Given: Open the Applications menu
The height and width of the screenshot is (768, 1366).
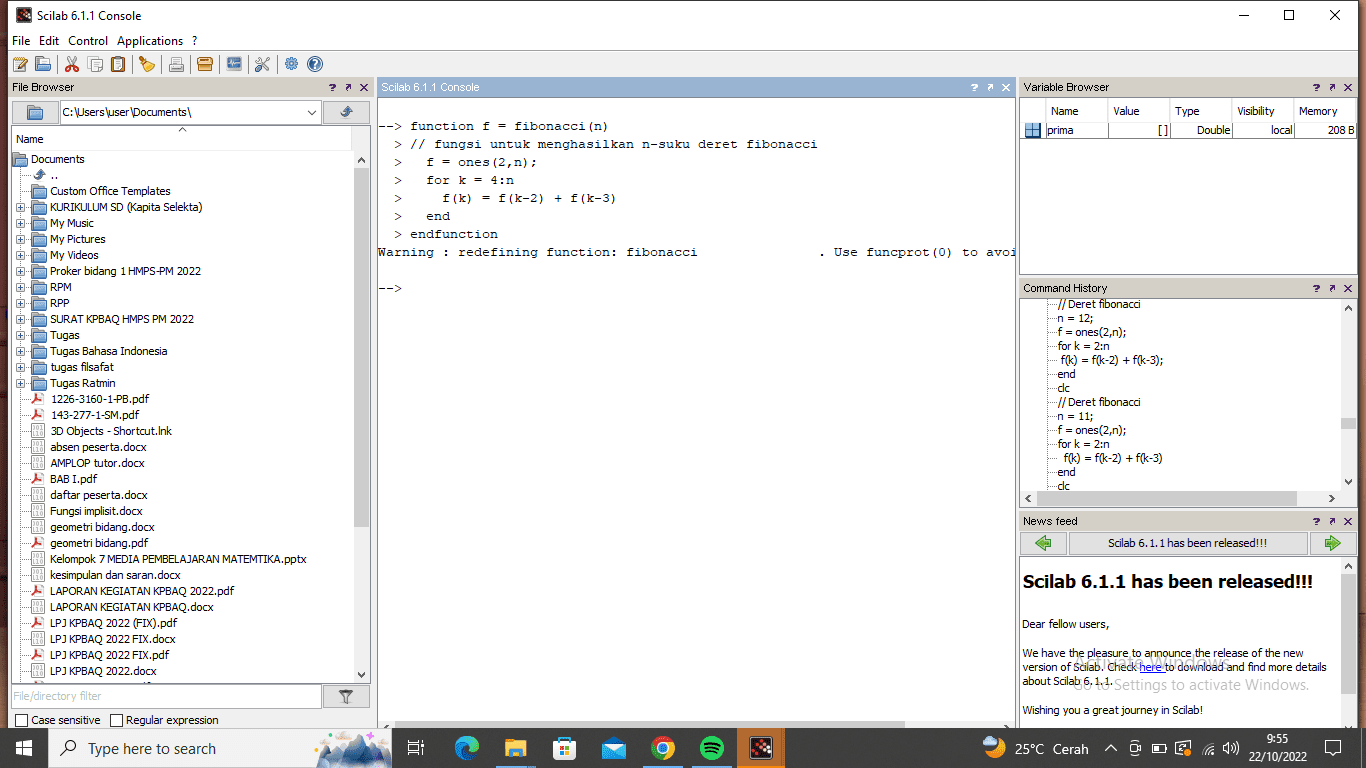Looking at the screenshot, I should (150, 41).
